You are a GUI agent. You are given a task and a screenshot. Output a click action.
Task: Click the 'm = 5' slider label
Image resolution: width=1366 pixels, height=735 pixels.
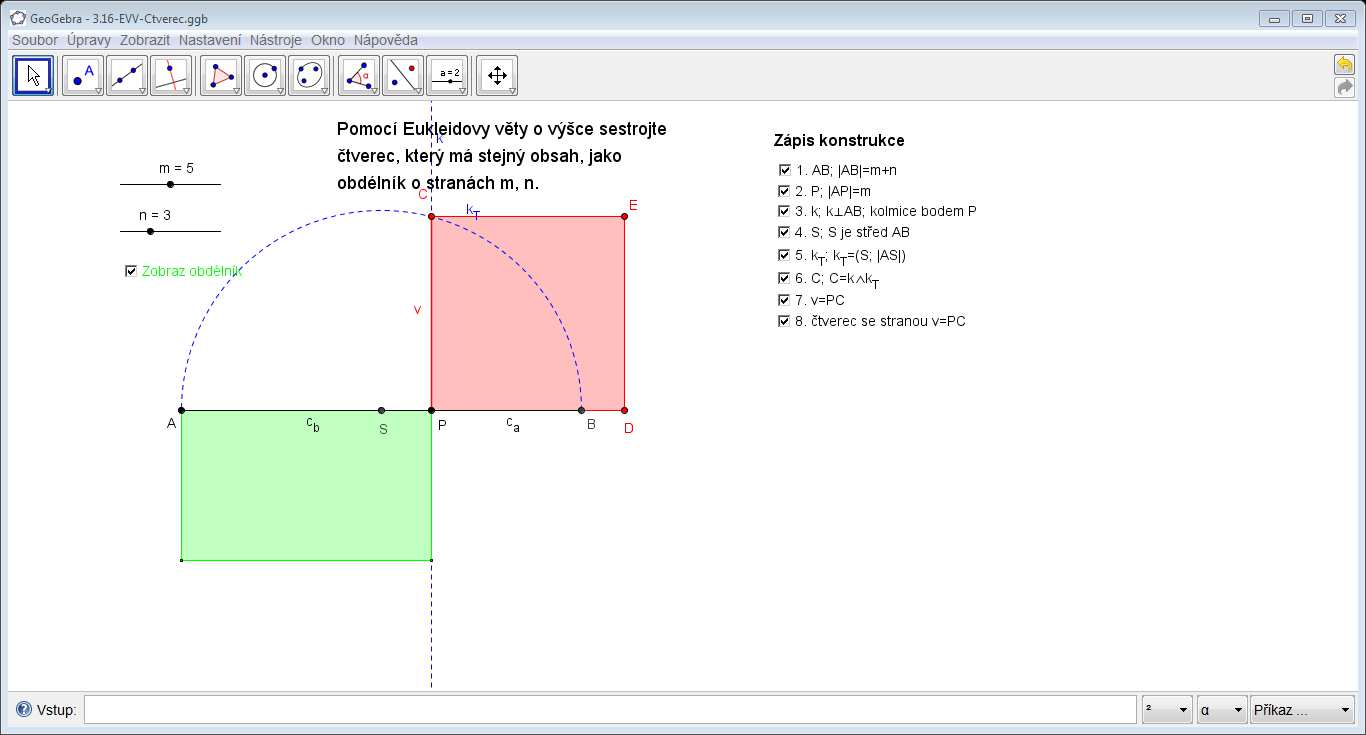176,168
